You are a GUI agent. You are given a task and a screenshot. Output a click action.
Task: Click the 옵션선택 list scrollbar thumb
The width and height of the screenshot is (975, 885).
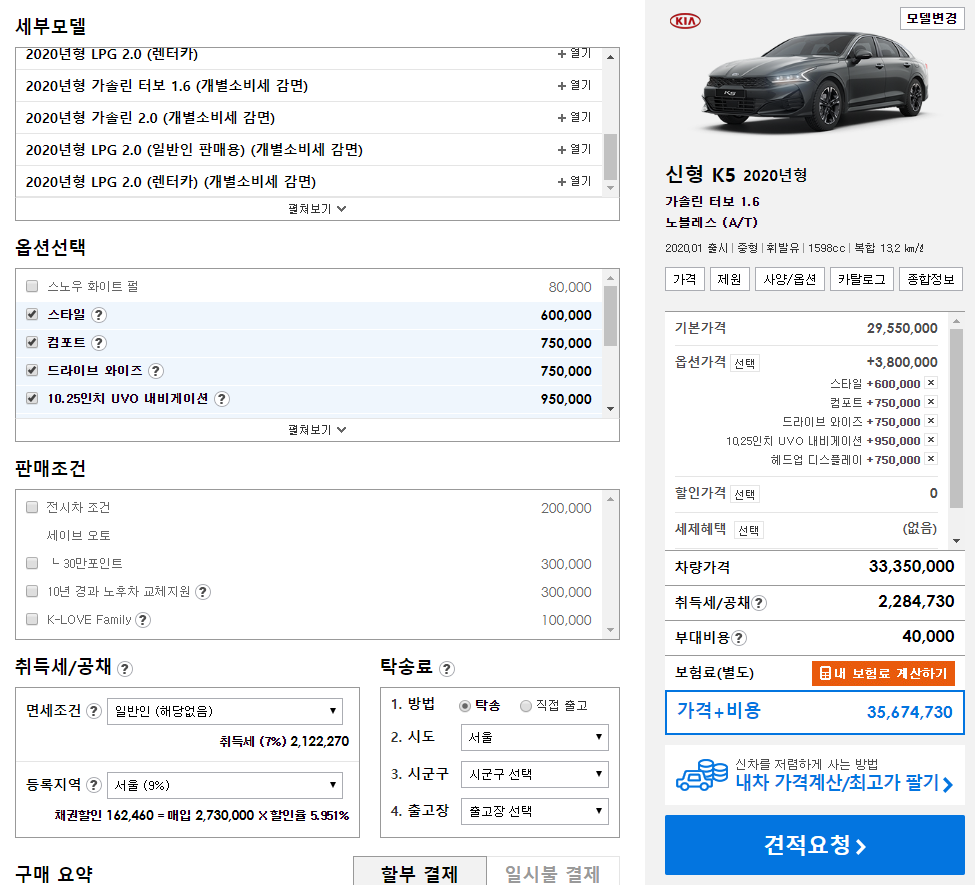[611, 316]
